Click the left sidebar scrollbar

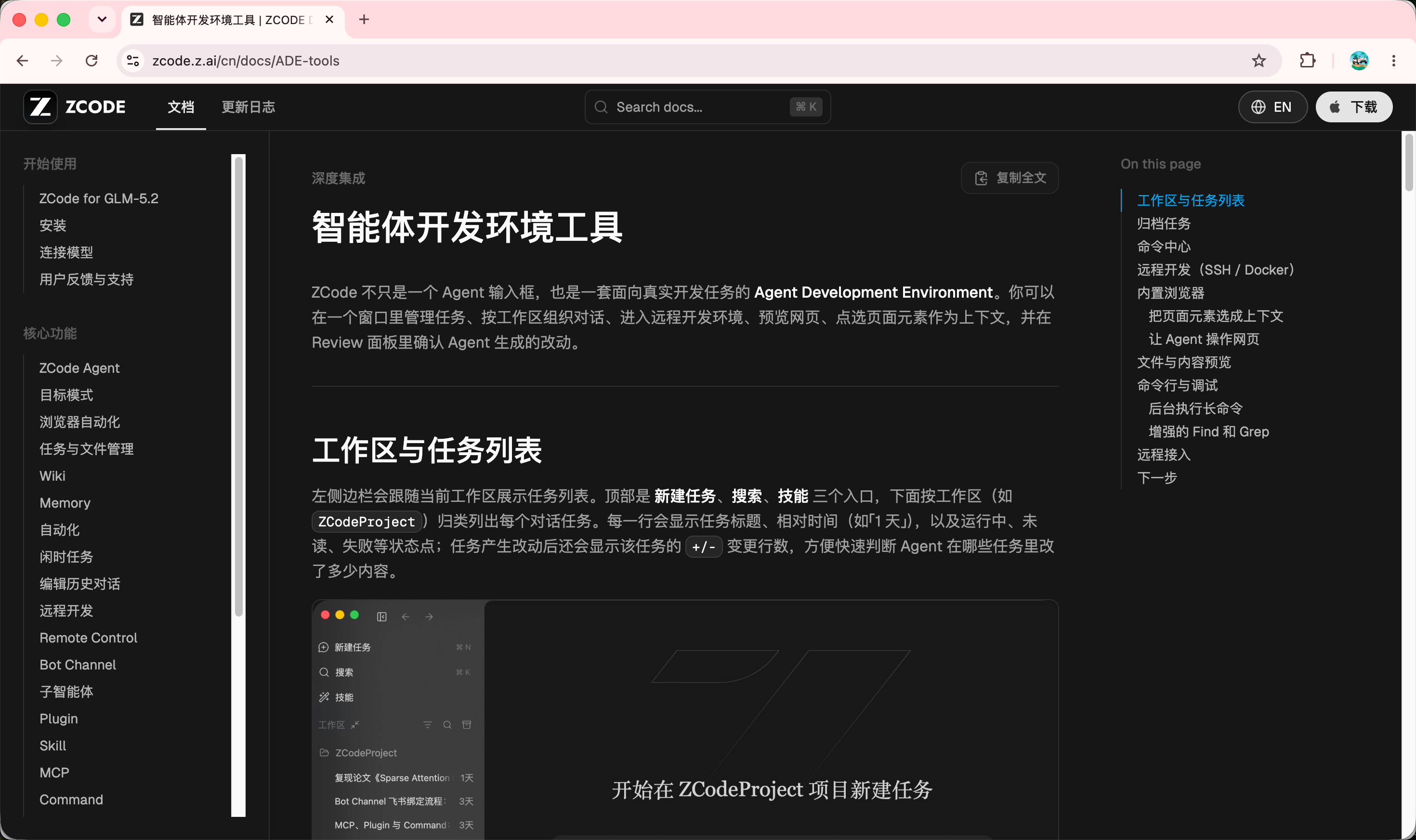point(239,387)
